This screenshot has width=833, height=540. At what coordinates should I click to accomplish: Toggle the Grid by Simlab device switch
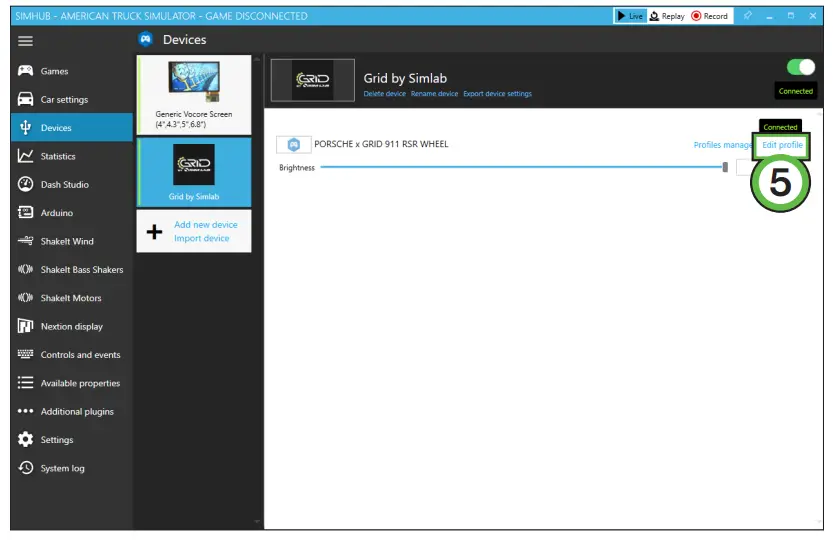[801, 68]
